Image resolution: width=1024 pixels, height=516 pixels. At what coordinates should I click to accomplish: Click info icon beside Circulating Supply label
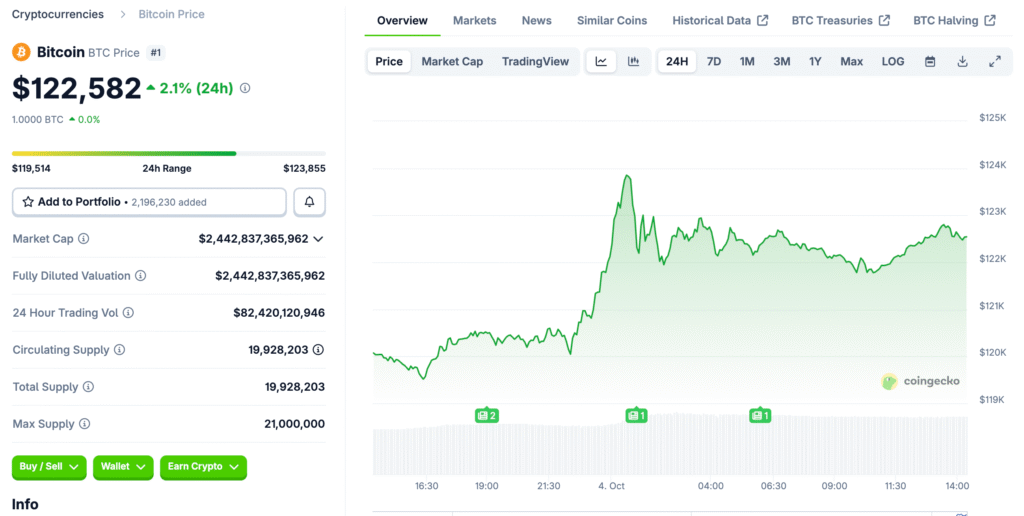click(x=120, y=350)
